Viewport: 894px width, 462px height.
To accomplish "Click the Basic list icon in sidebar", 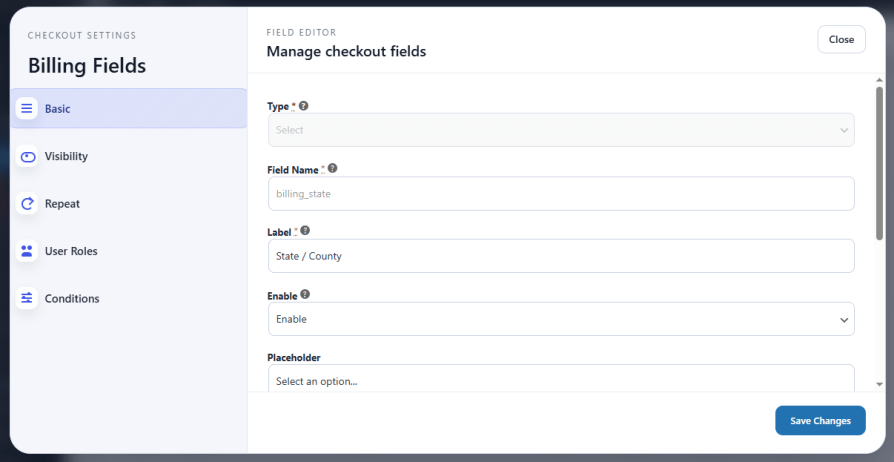I will [27, 108].
